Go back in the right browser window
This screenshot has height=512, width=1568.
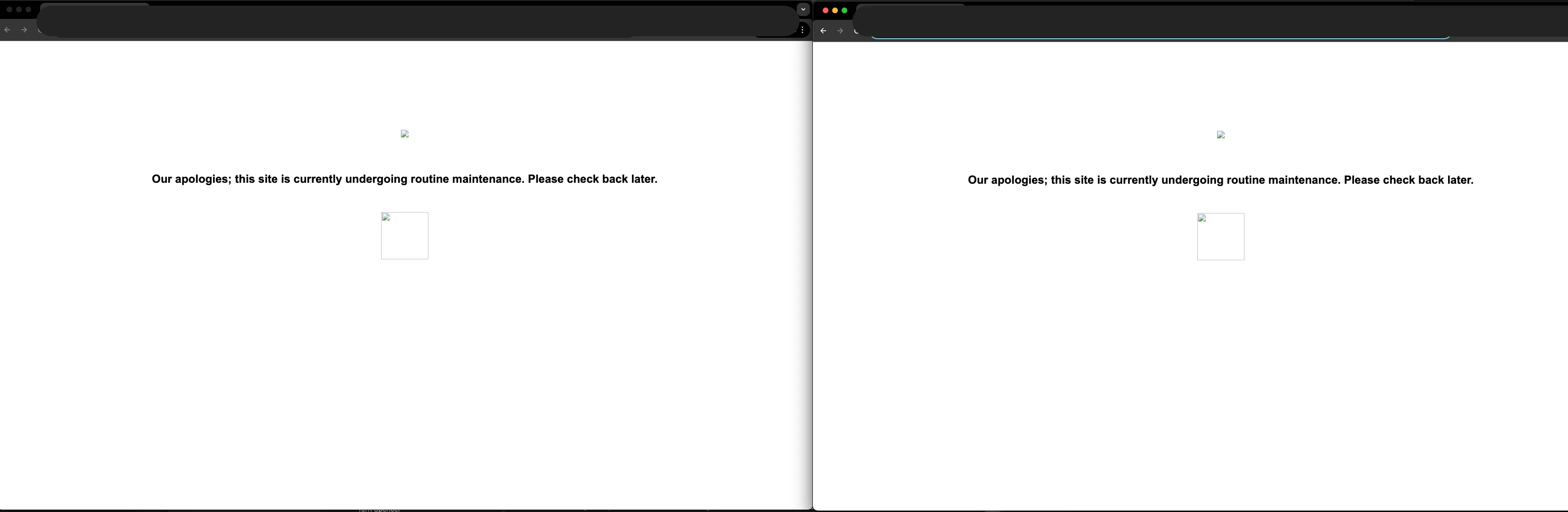pos(823,30)
